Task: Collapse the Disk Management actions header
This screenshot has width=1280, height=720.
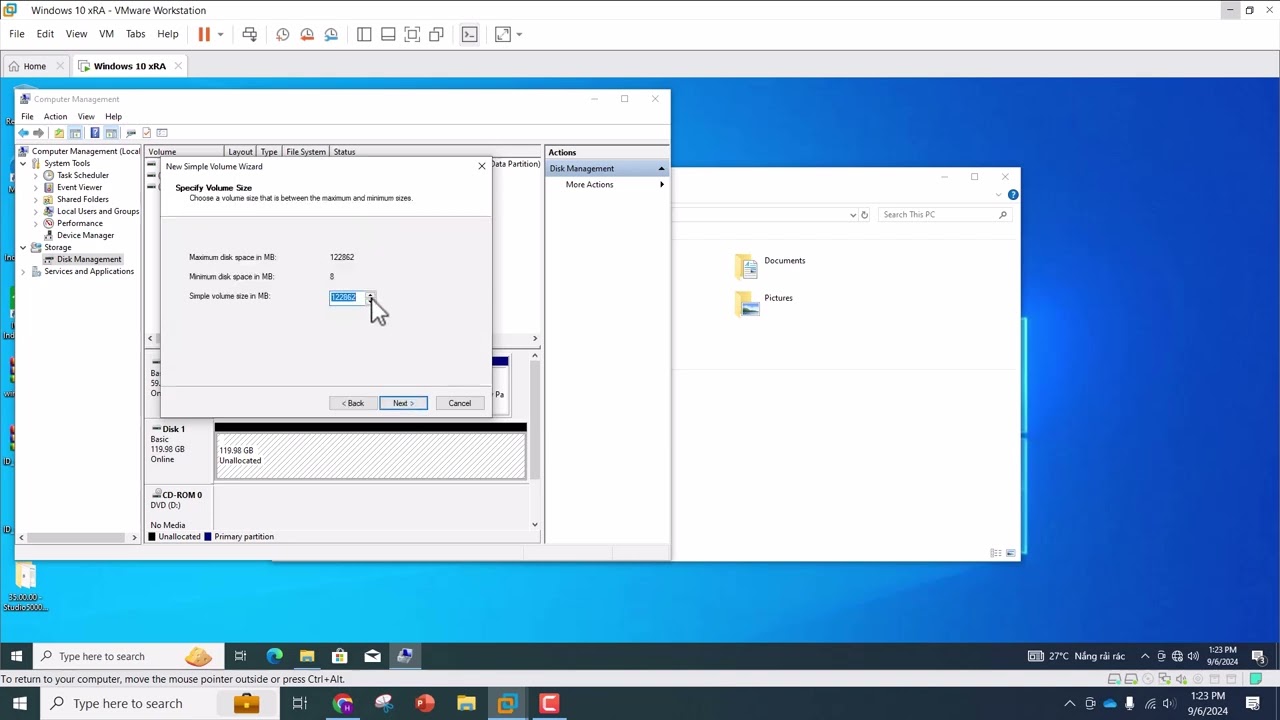Action: (661, 168)
